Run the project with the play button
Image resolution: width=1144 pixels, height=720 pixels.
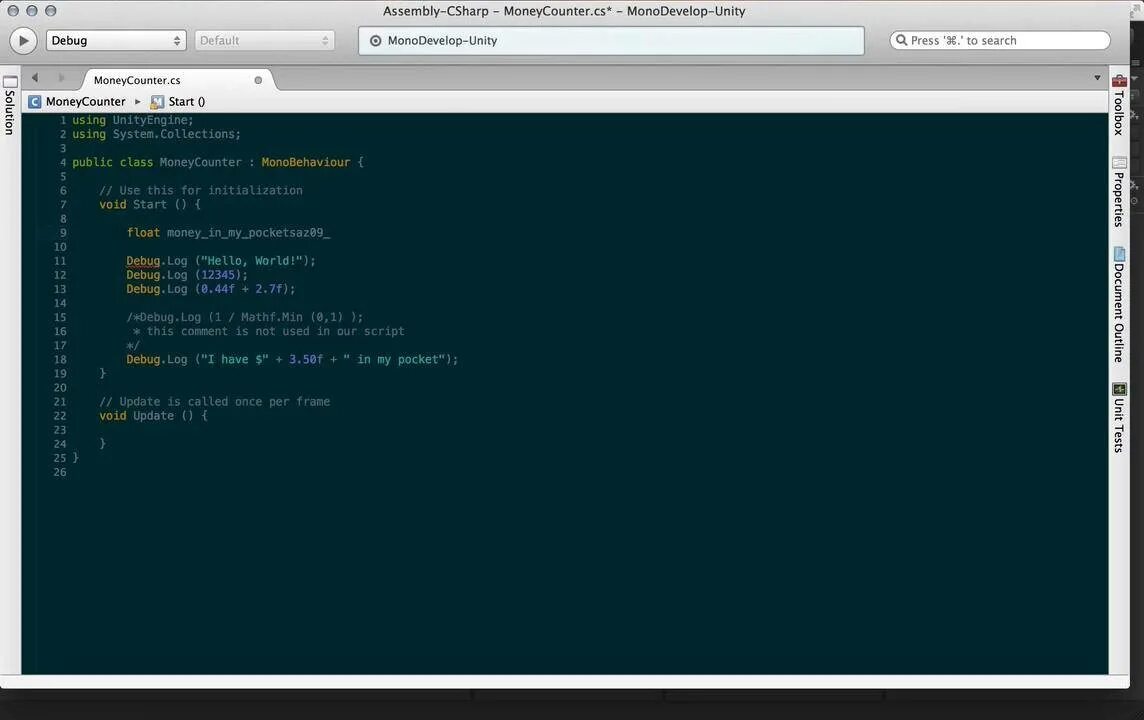pos(23,41)
